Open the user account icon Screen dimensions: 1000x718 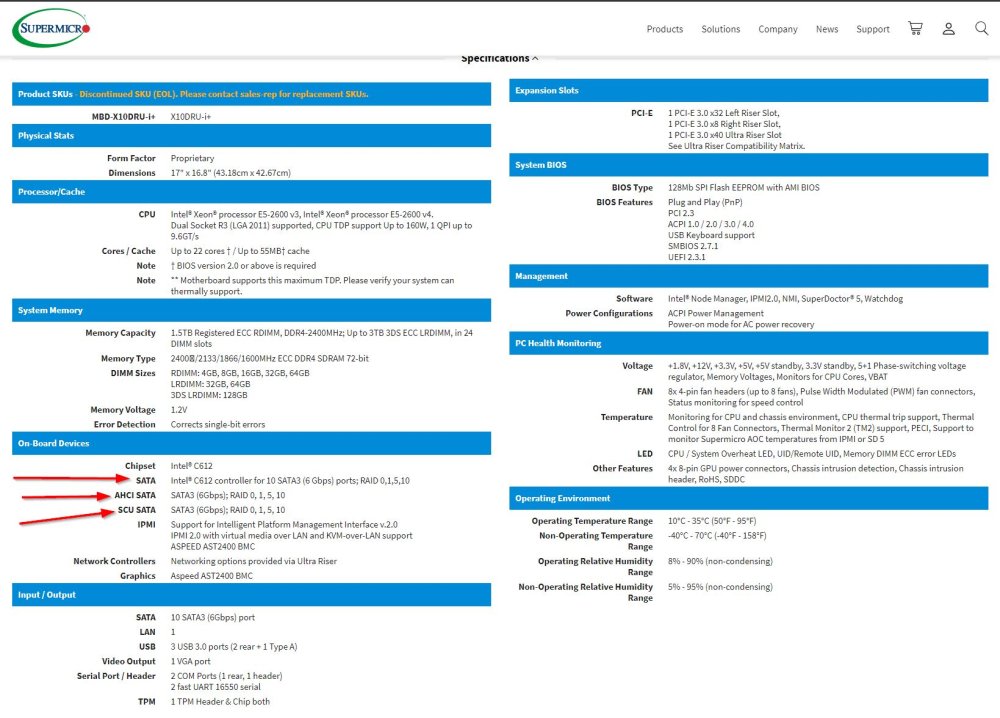pyautogui.click(x=948, y=29)
